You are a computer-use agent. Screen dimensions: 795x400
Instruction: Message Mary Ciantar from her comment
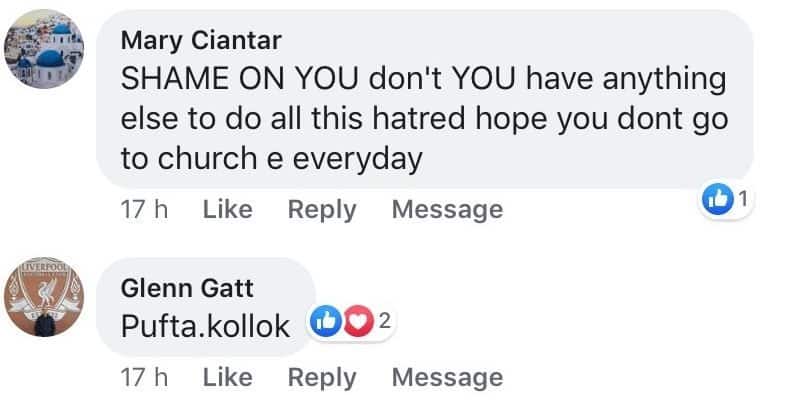click(x=447, y=210)
